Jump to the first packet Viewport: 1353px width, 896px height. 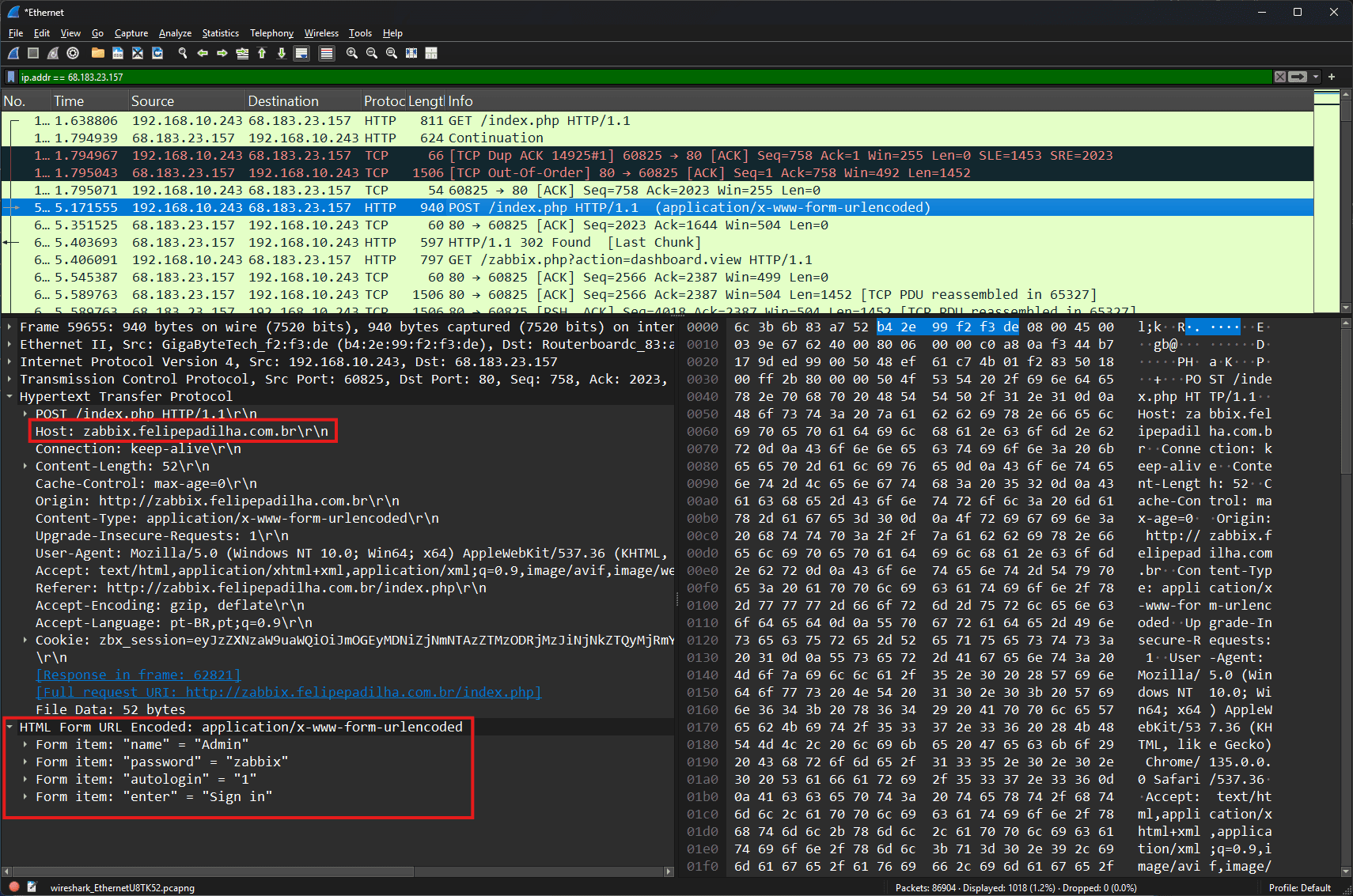tap(262, 53)
